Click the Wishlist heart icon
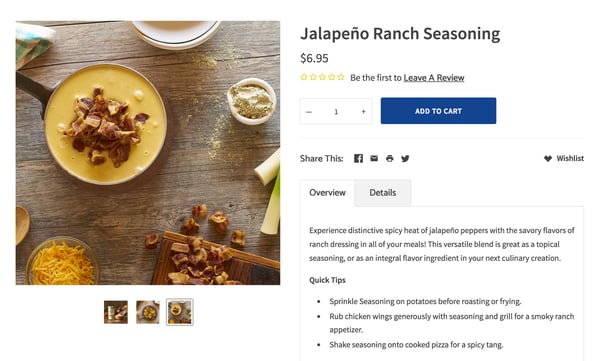The height and width of the screenshot is (361, 600). coord(548,158)
